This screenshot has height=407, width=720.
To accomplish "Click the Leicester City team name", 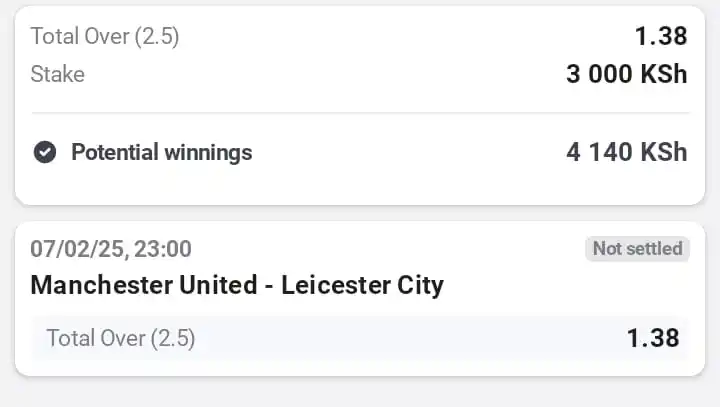I will (x=362, y=285).
